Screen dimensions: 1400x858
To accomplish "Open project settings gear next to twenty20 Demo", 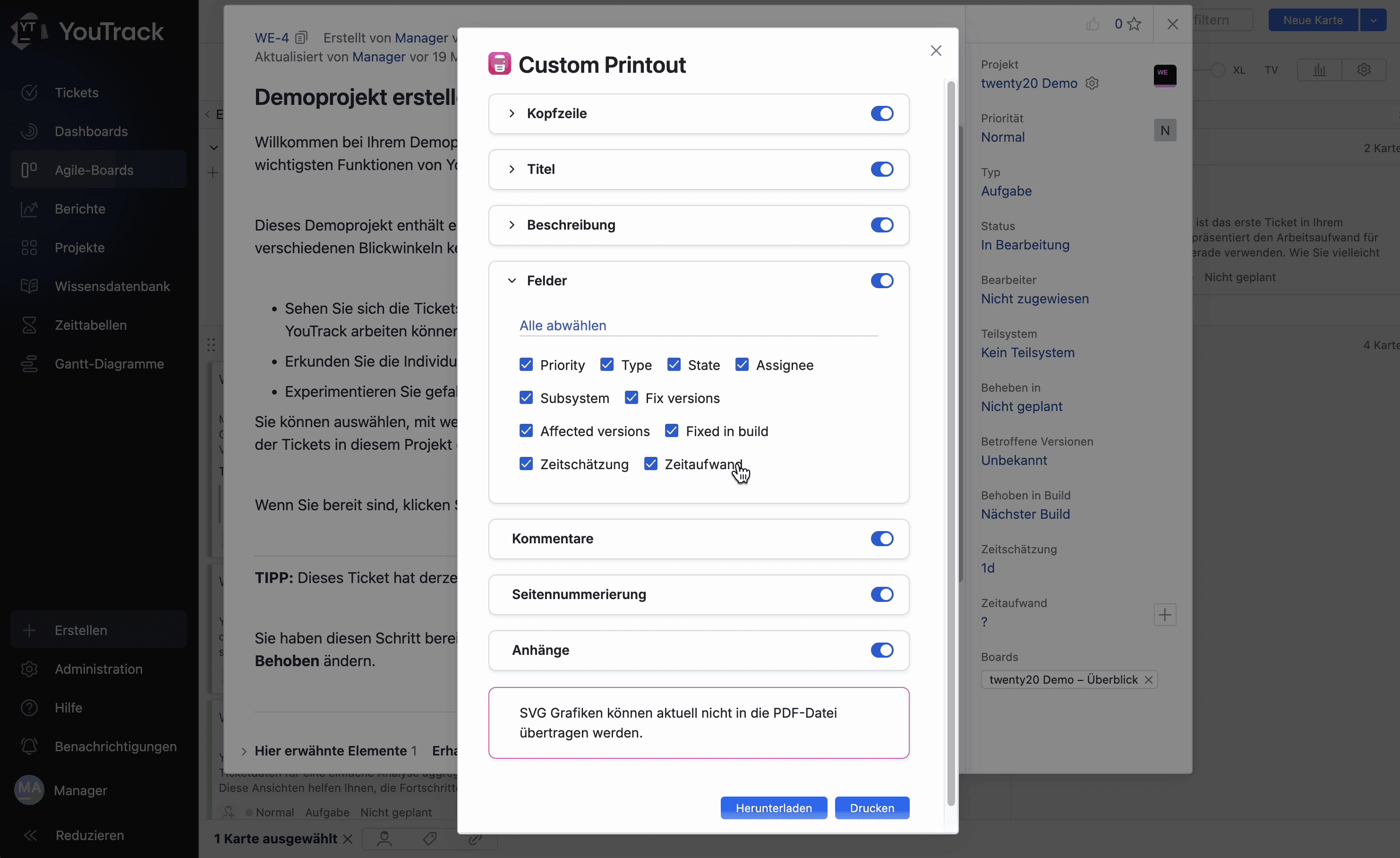I will coord(1092,83).
